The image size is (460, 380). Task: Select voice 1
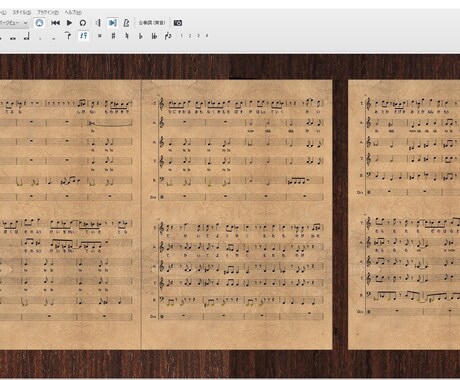[181, 36]
